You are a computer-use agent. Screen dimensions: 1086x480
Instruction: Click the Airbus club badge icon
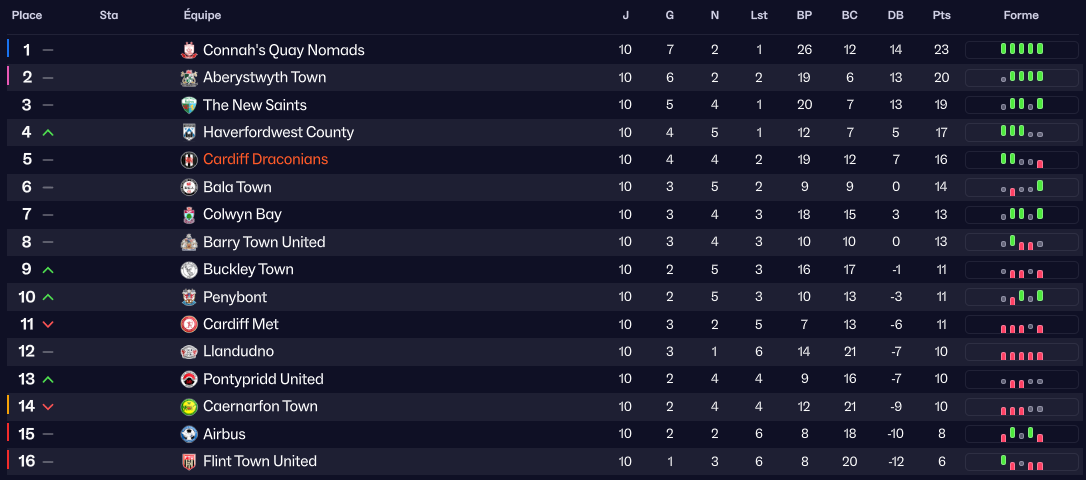coord(189,434)
